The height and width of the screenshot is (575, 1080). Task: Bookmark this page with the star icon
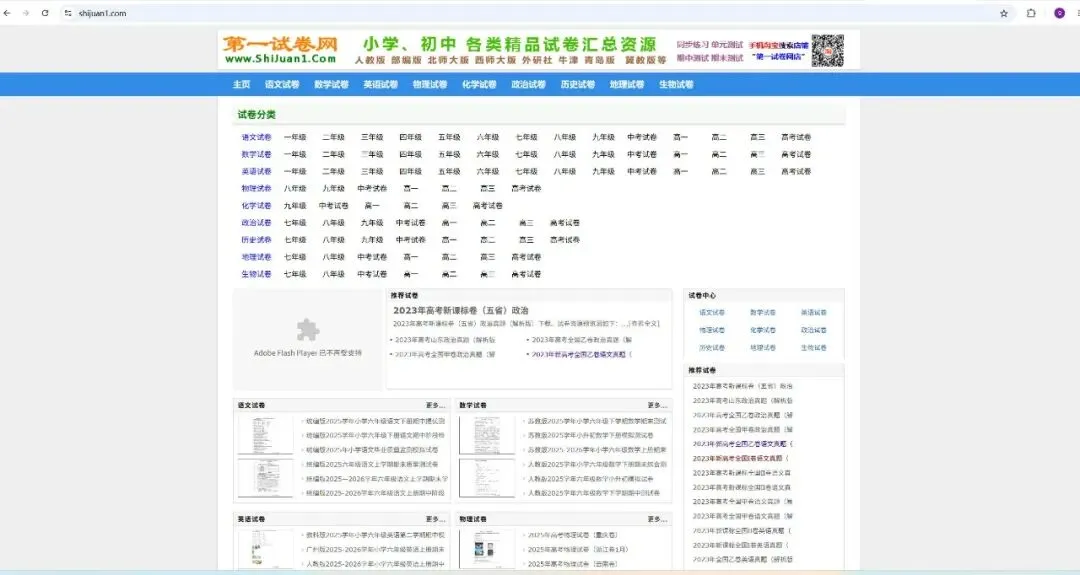point(1004,13)
